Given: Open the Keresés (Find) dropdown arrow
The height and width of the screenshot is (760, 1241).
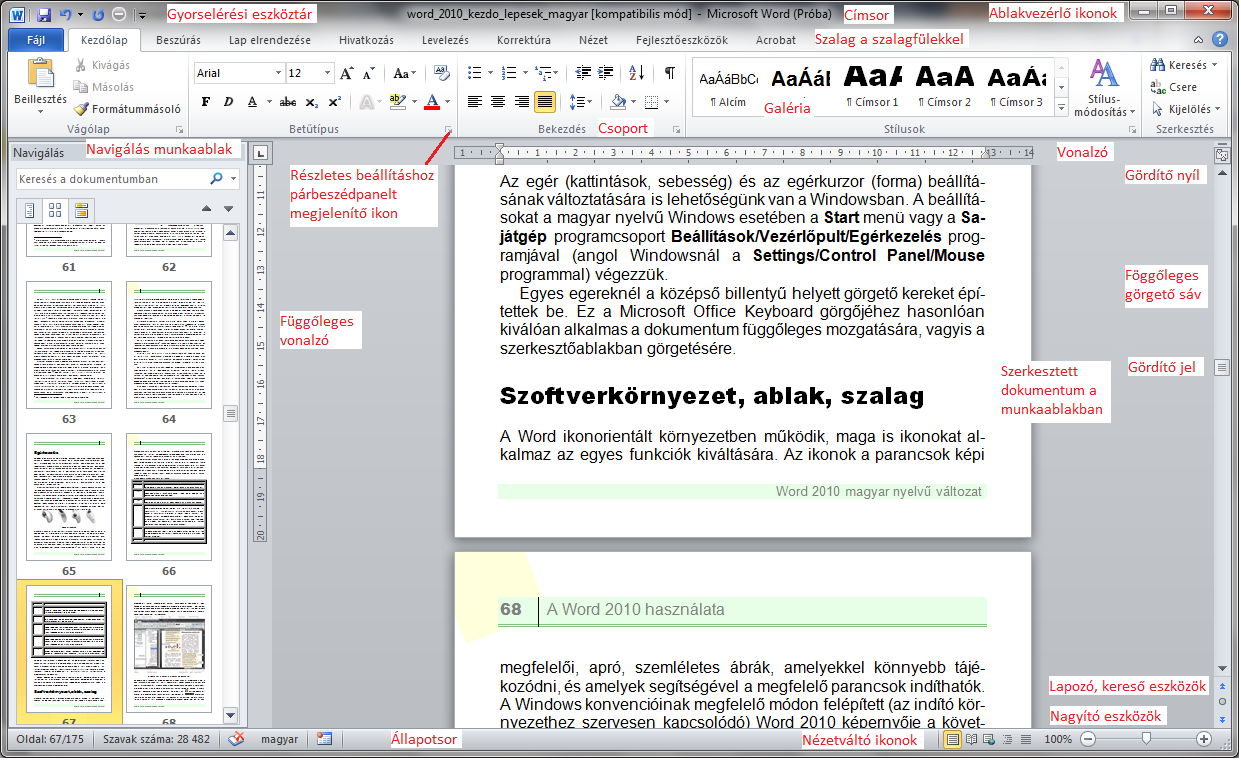Looking at the screenshot, I should pos(1214,65).
